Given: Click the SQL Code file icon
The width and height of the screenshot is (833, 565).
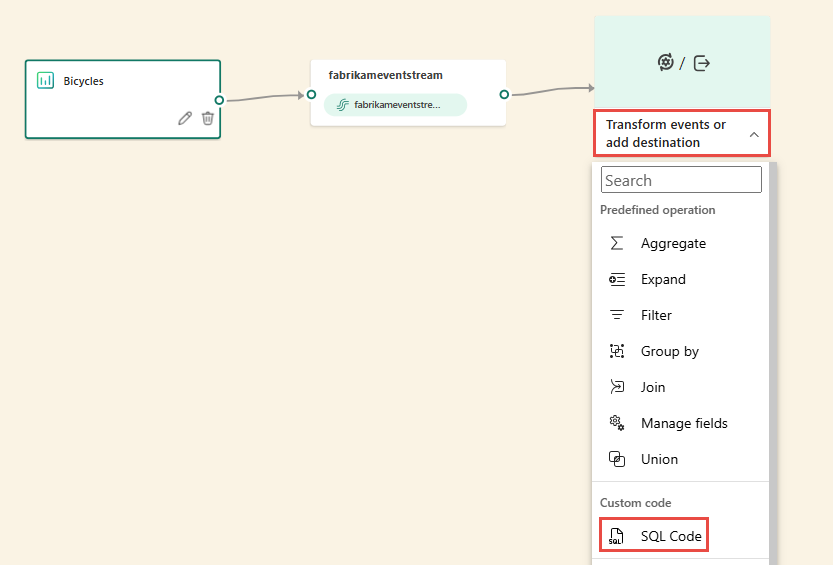Looking at the screenshot, I should click(617, 537).
